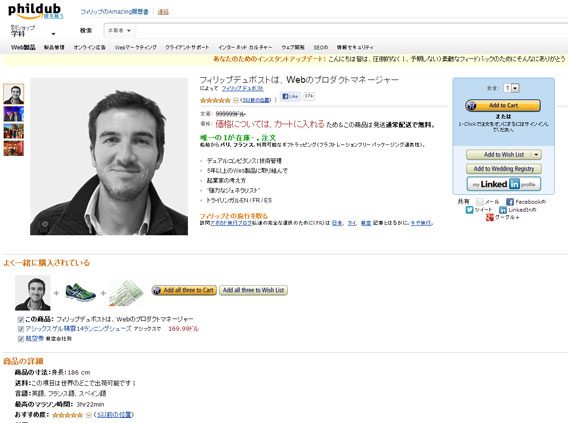The height and width of the screenshot is (423, 568).
Task: Toggle checkbox for Asics running shoes item
Action: pyautogui.click(x=21, y=329)
